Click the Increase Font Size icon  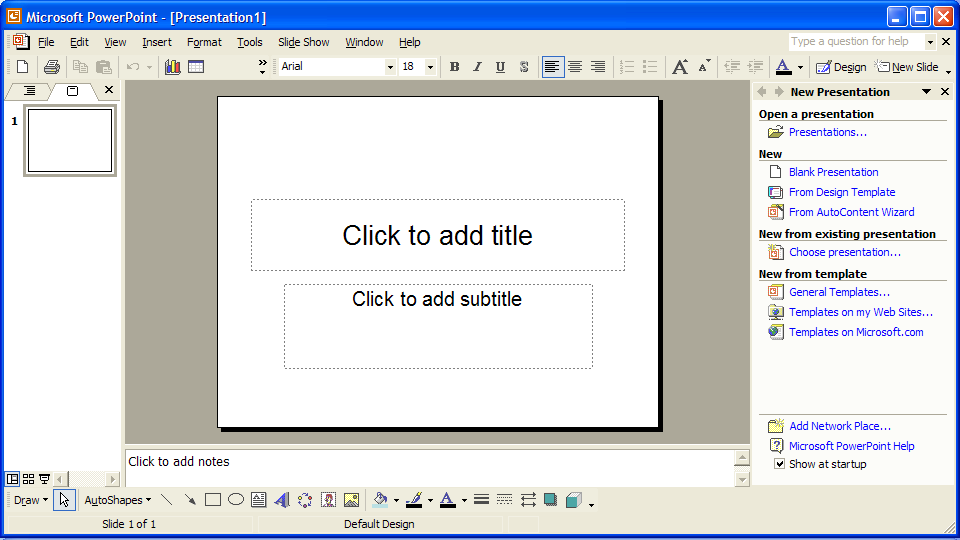coord(680,67)
